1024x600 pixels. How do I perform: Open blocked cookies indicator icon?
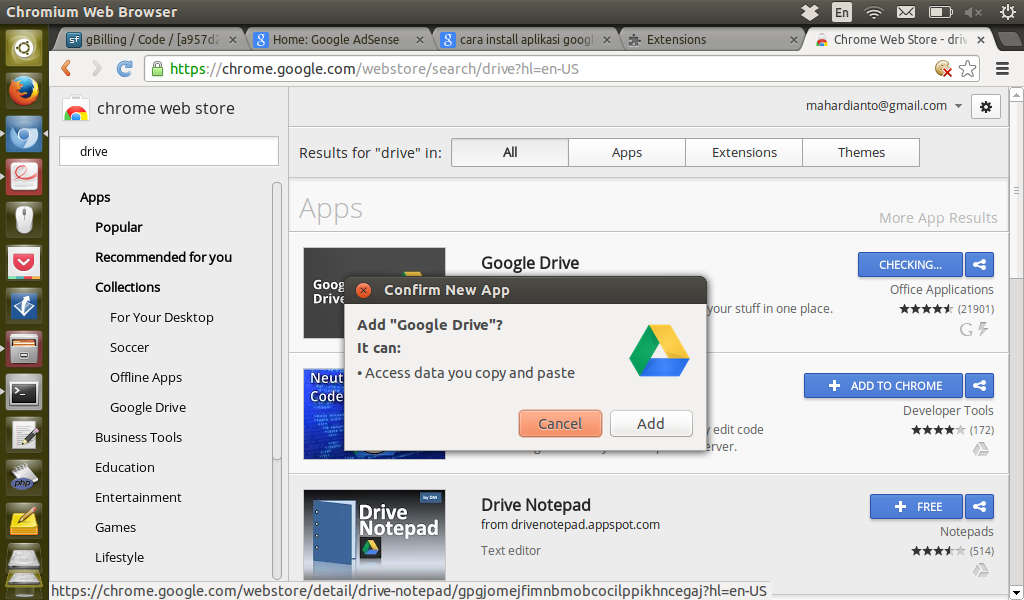[x=943, y=69]
